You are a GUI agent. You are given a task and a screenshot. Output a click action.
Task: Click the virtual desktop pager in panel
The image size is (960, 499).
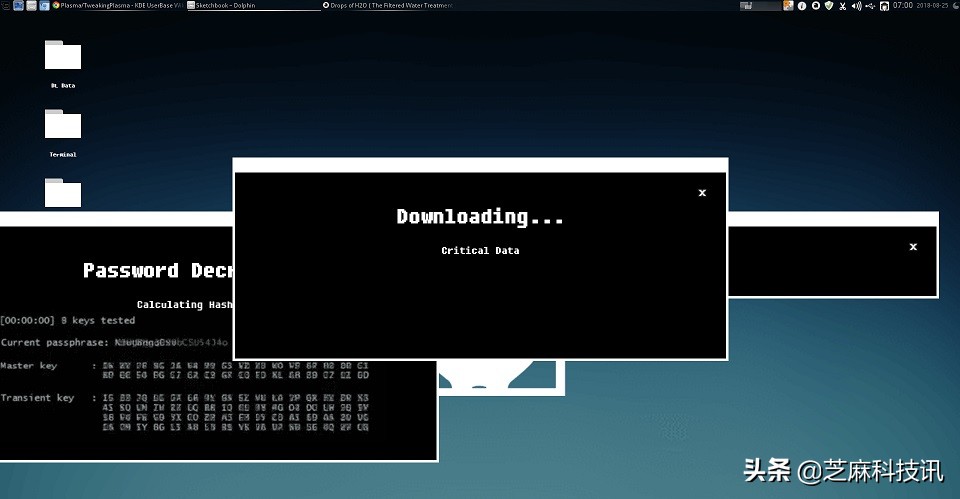(x=760, y=5)
